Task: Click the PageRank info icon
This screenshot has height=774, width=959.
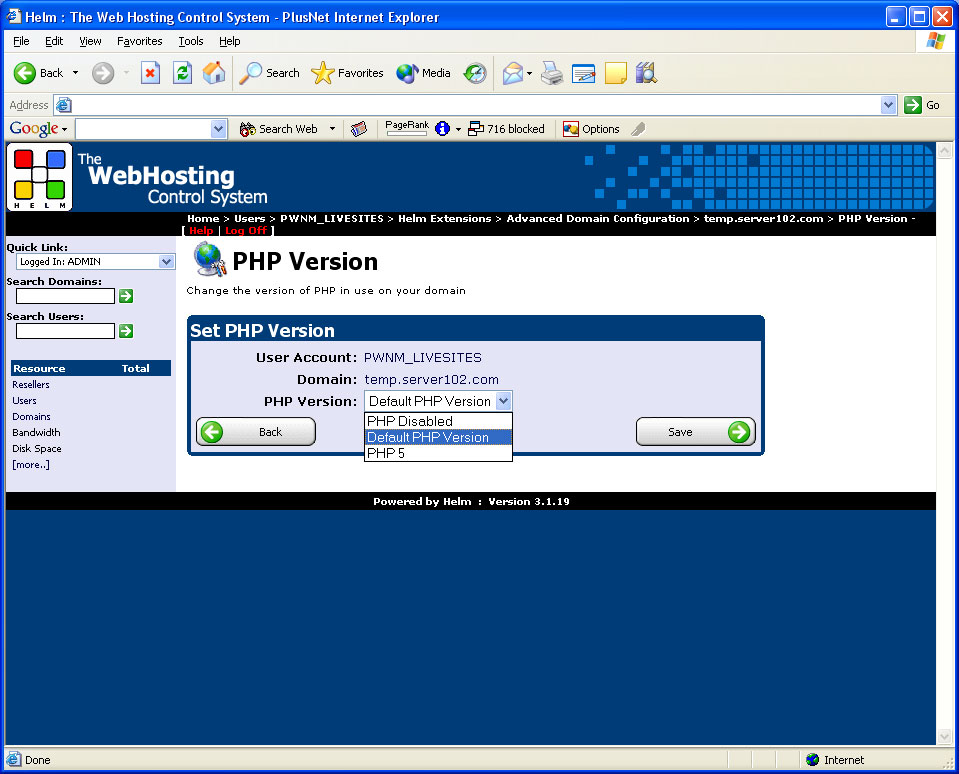Action: [442, 129]
